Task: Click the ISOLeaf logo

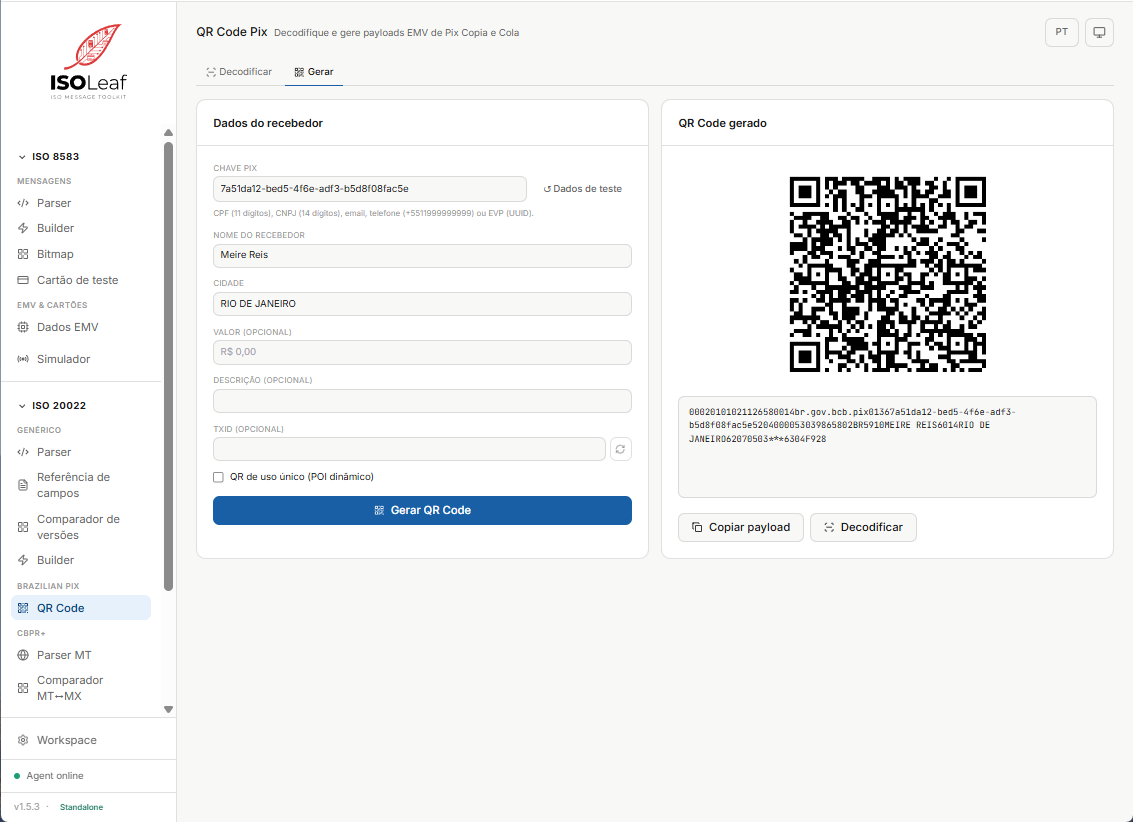Action: point(89,61)
